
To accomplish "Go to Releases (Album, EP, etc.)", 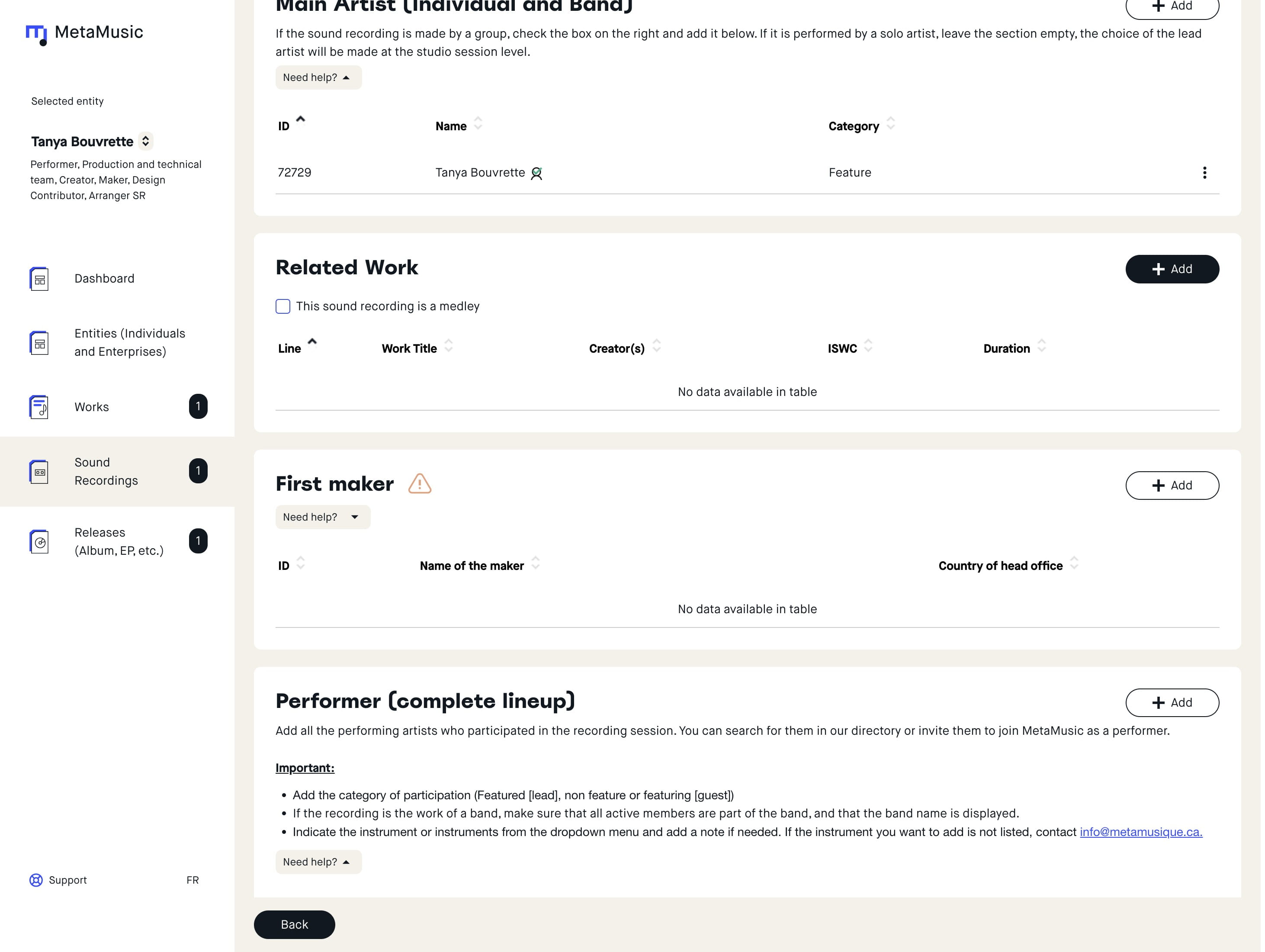I will tap(119, 542).
